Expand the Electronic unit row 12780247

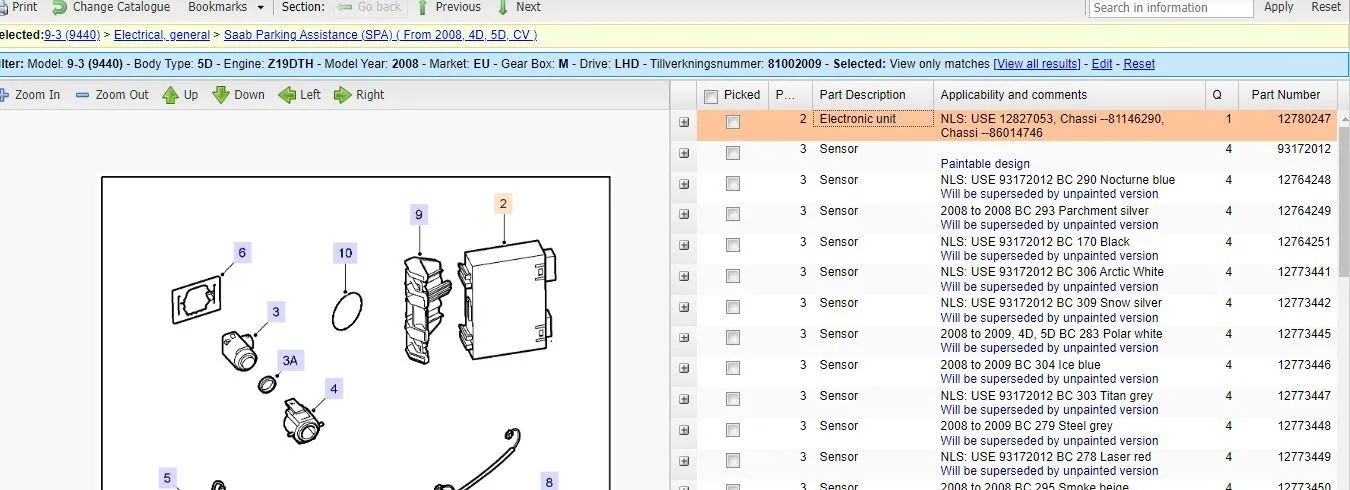[x=684, y=122]
